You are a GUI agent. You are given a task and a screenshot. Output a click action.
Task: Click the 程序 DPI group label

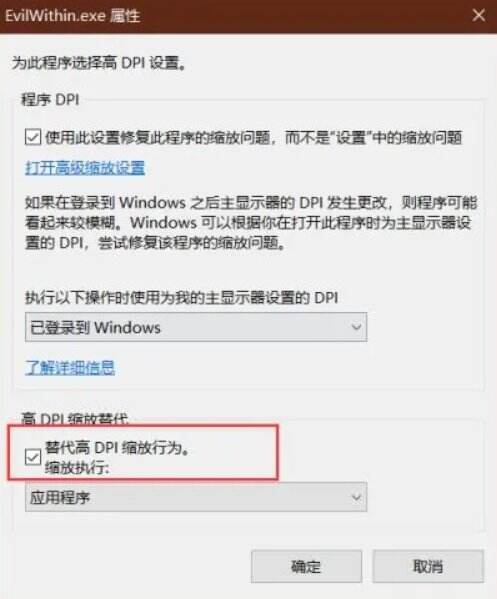point(50,100)
